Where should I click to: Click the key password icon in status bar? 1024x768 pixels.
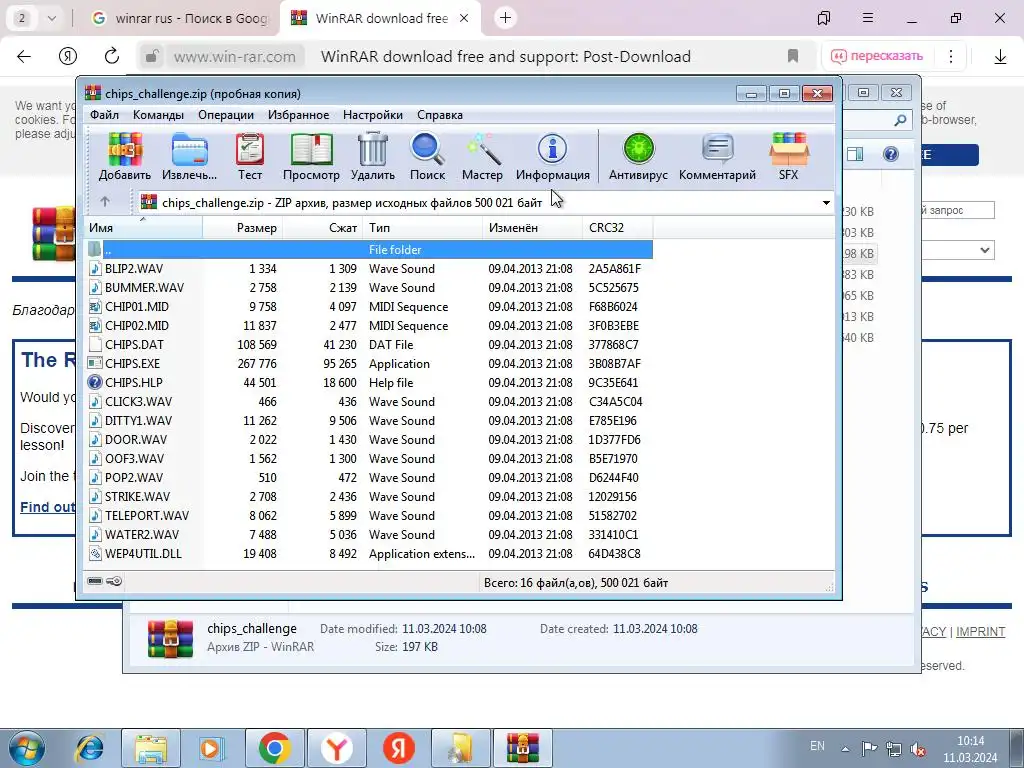point(114,581)
